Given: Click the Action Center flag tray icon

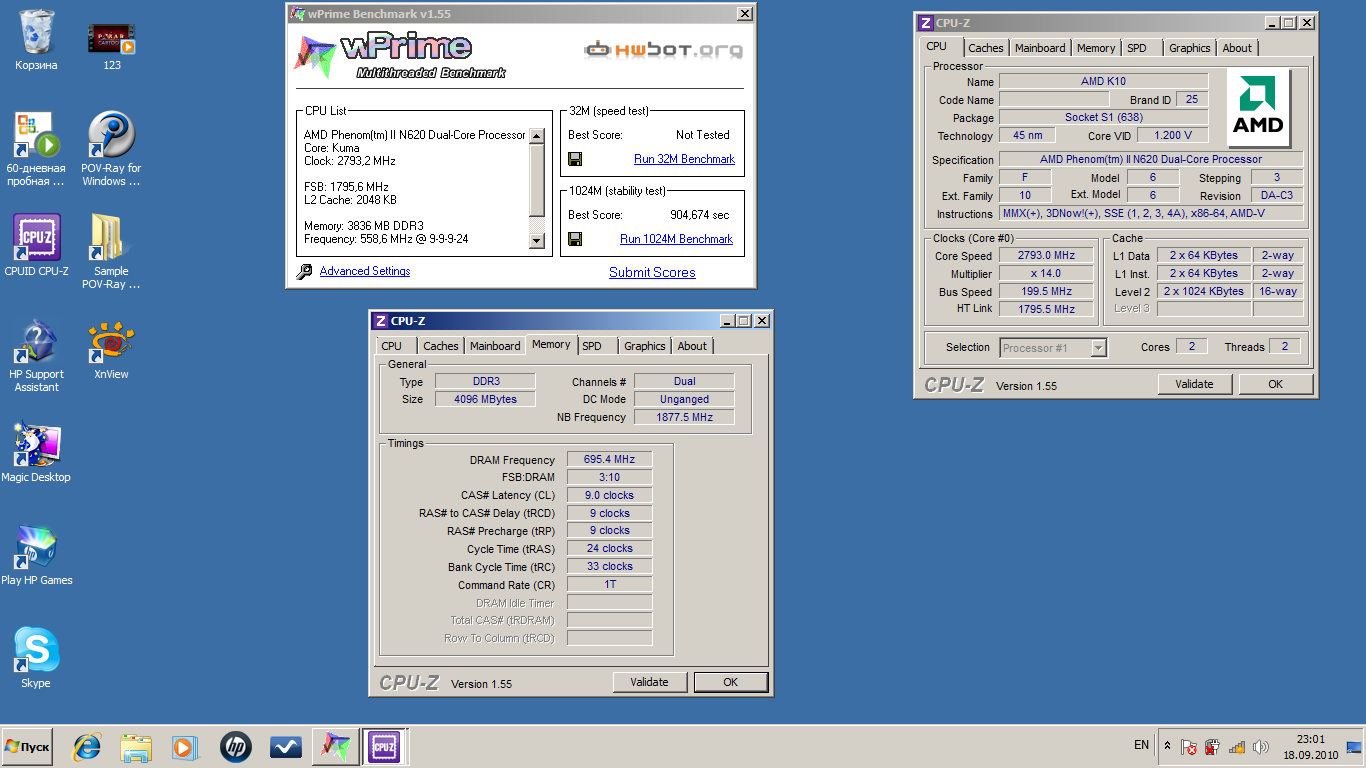Looking at the screenshot, I should 1189,747.
